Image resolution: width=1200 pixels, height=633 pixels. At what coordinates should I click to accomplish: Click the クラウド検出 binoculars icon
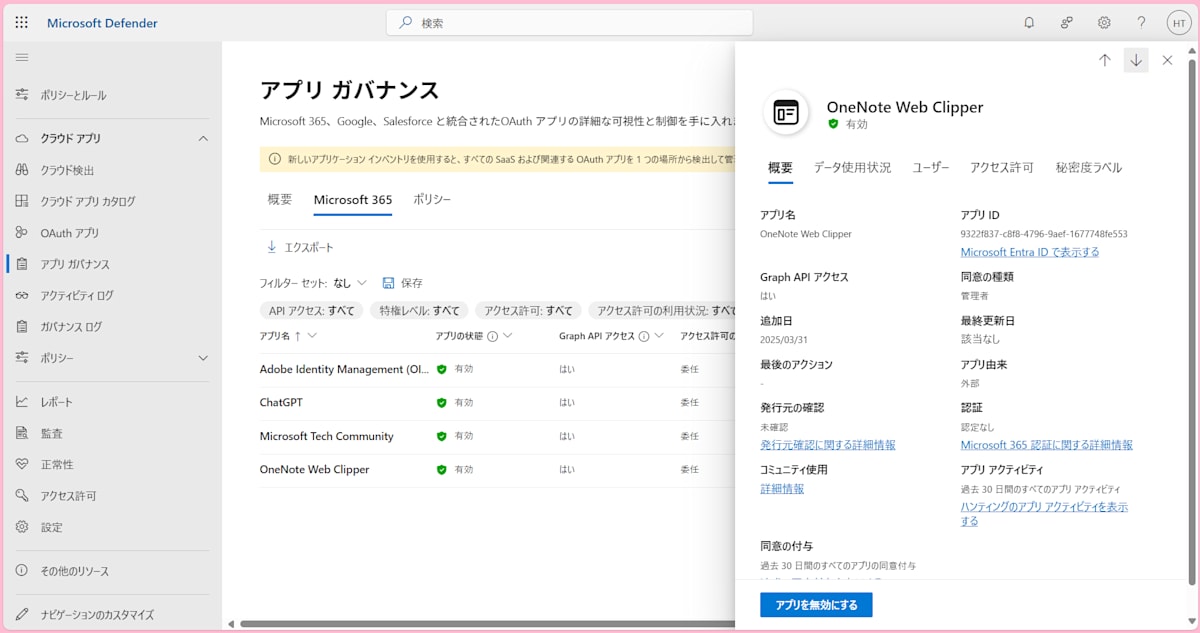coord(22,170)
